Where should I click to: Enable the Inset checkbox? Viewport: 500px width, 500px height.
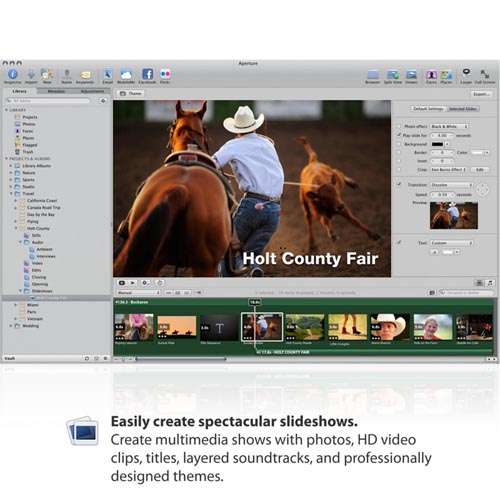click(399, 161)
